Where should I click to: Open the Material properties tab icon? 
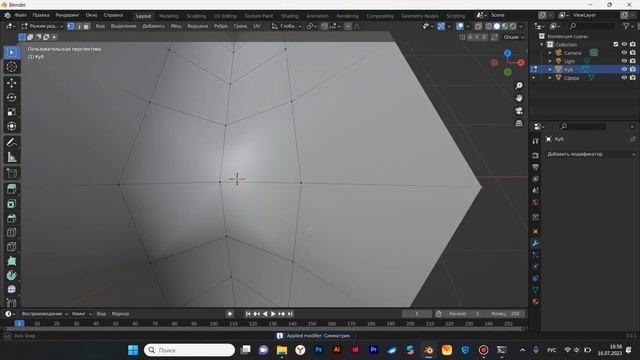tap(536, 302)
